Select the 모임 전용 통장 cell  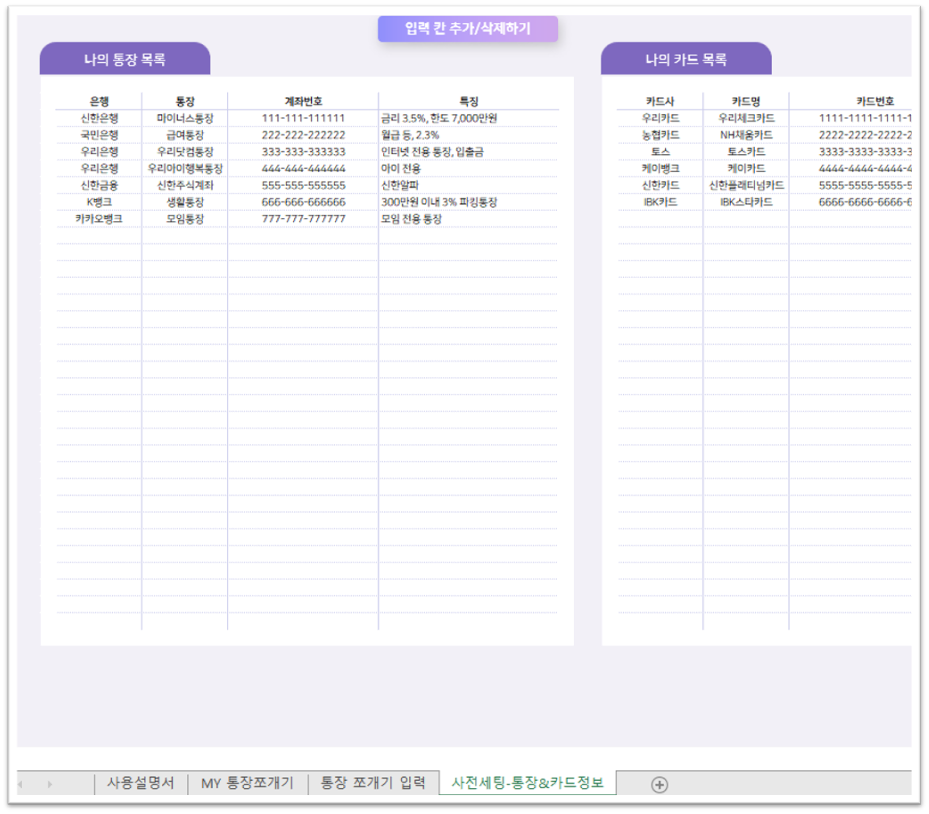point(469,219)
